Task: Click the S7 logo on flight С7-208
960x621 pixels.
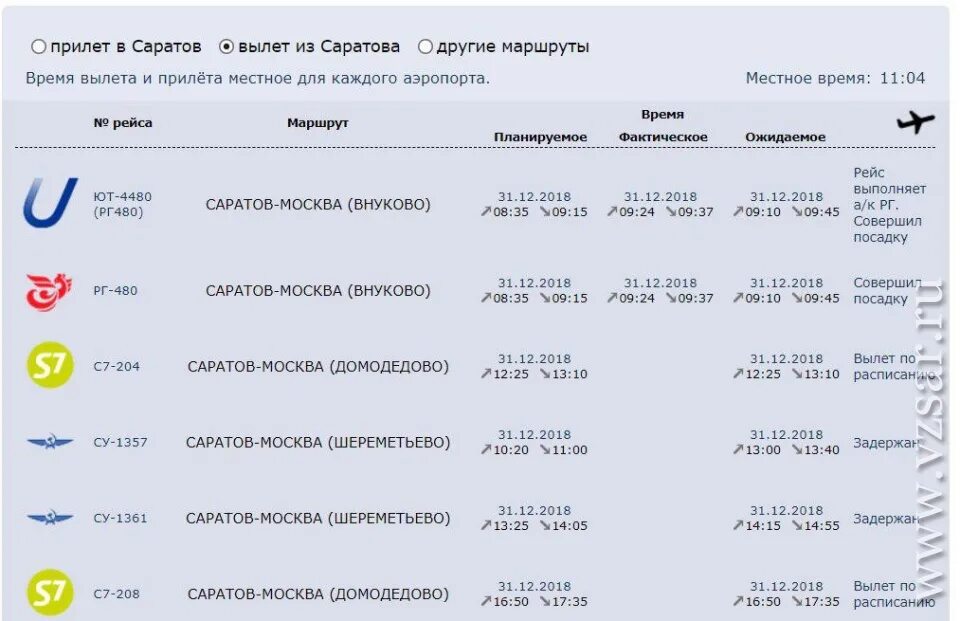Action: click(x=50, y=593)
